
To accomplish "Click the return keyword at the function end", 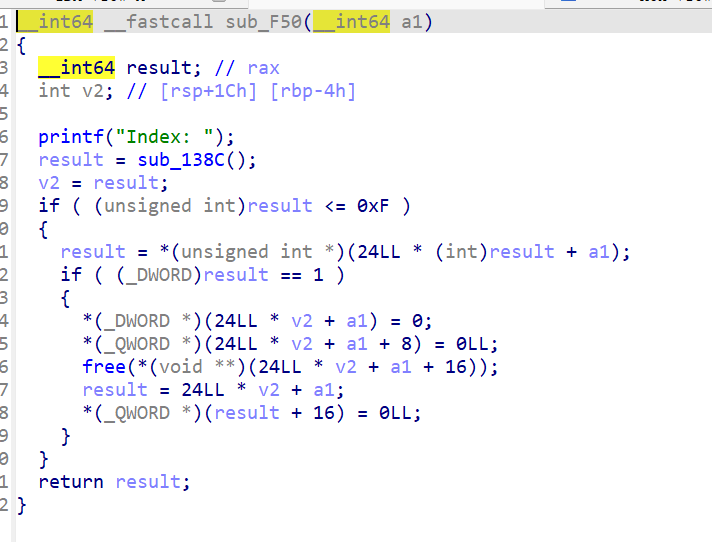I will 71,482.
